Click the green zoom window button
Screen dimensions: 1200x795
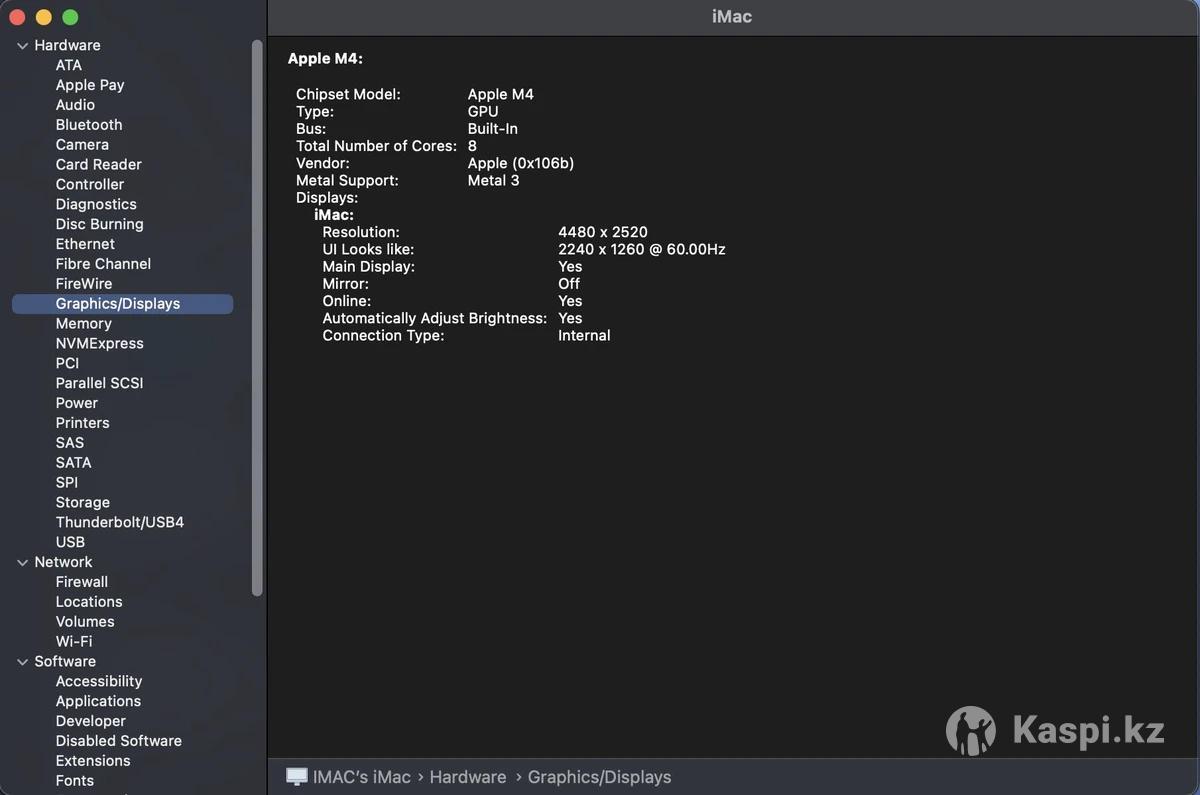70,17
